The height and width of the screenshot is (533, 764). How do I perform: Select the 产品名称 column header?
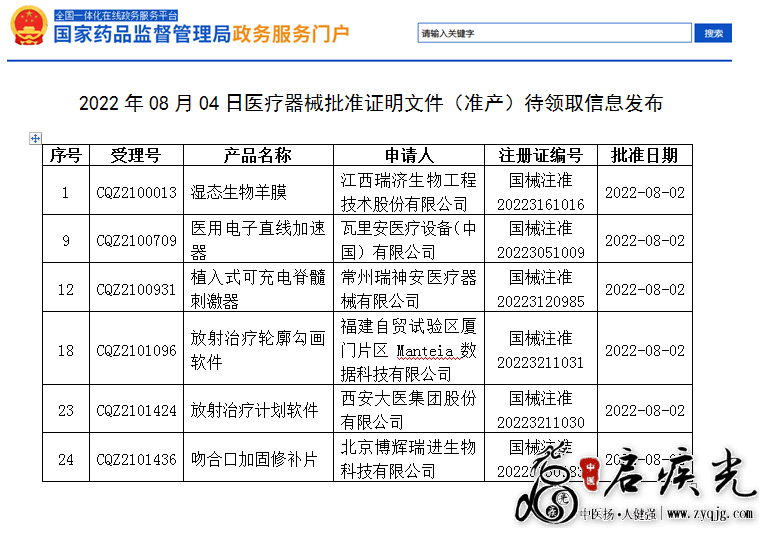tap(257, 155)
